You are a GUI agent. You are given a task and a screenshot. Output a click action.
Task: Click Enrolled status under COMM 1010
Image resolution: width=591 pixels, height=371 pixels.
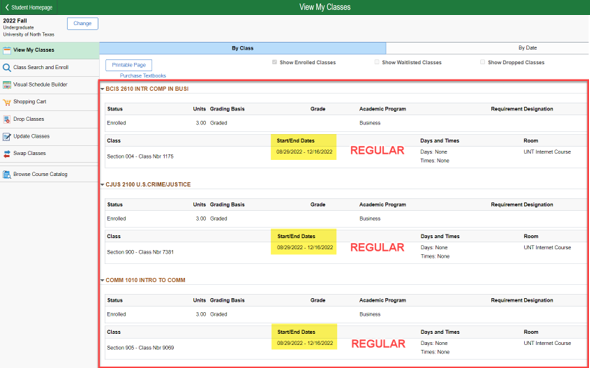coord(116,314)
